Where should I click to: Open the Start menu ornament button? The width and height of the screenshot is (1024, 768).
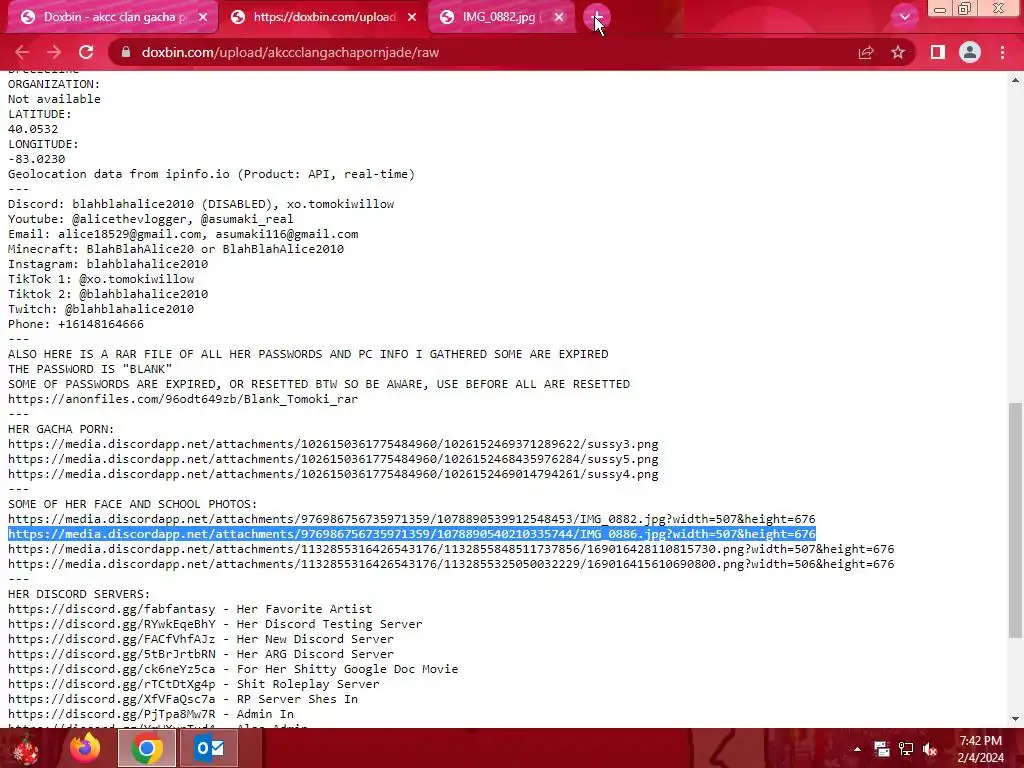27,748
